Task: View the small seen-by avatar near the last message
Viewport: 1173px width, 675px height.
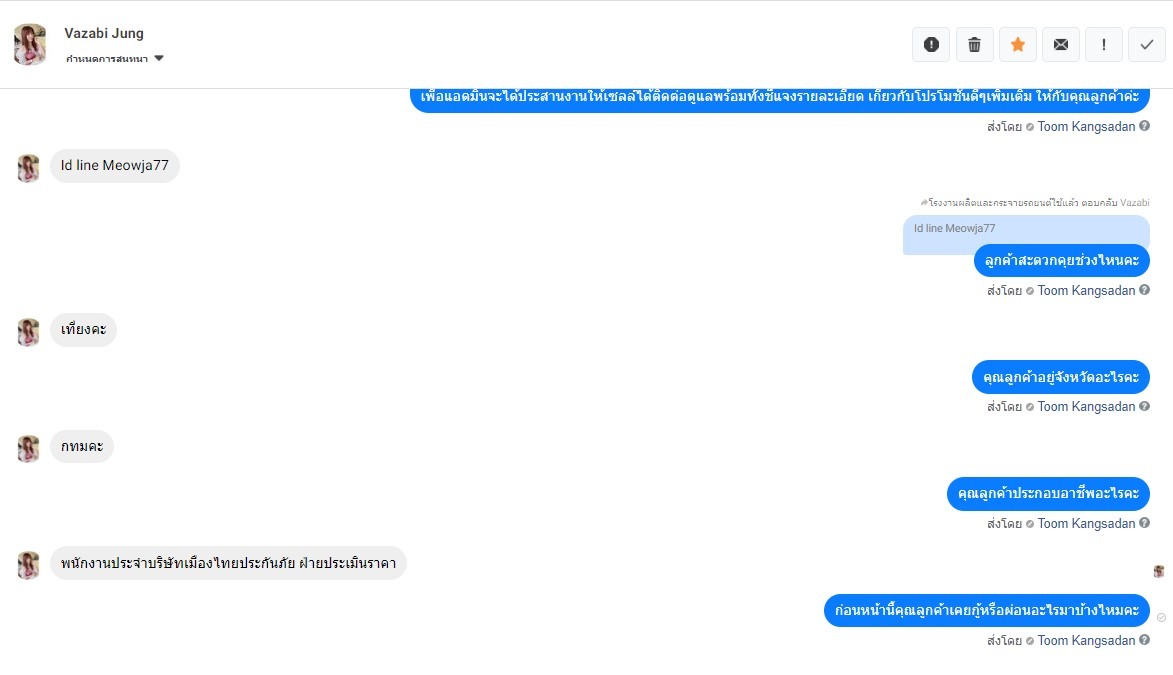Action: 1159,572
